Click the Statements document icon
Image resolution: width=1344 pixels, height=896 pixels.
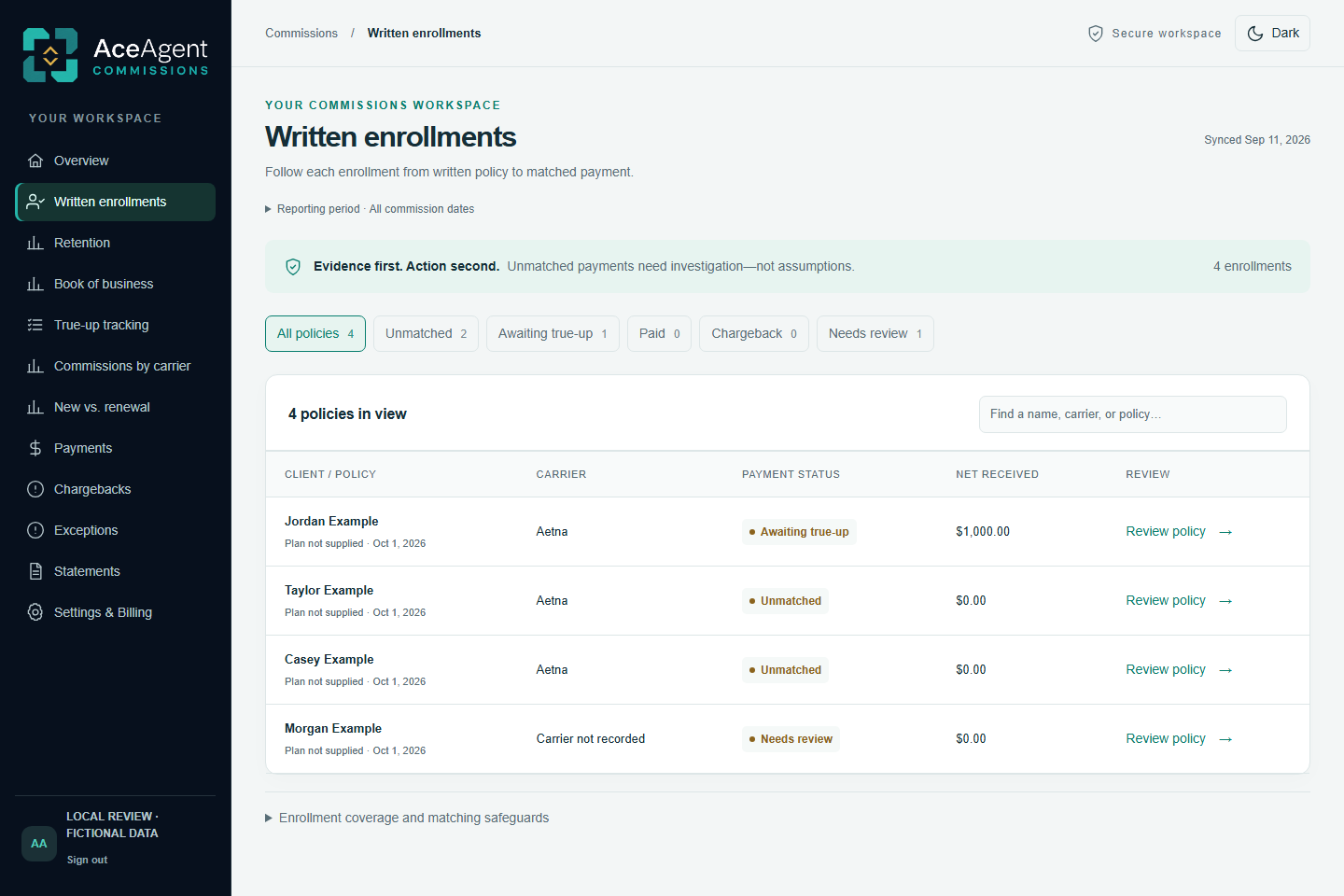click(x=35, y=571)
